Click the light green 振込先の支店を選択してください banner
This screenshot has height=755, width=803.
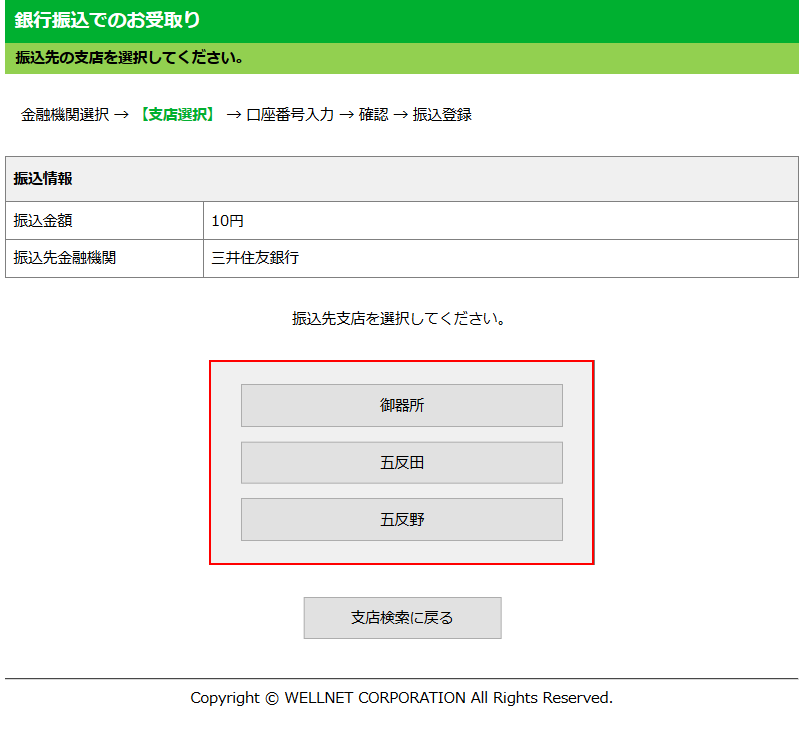coord(130,58)
